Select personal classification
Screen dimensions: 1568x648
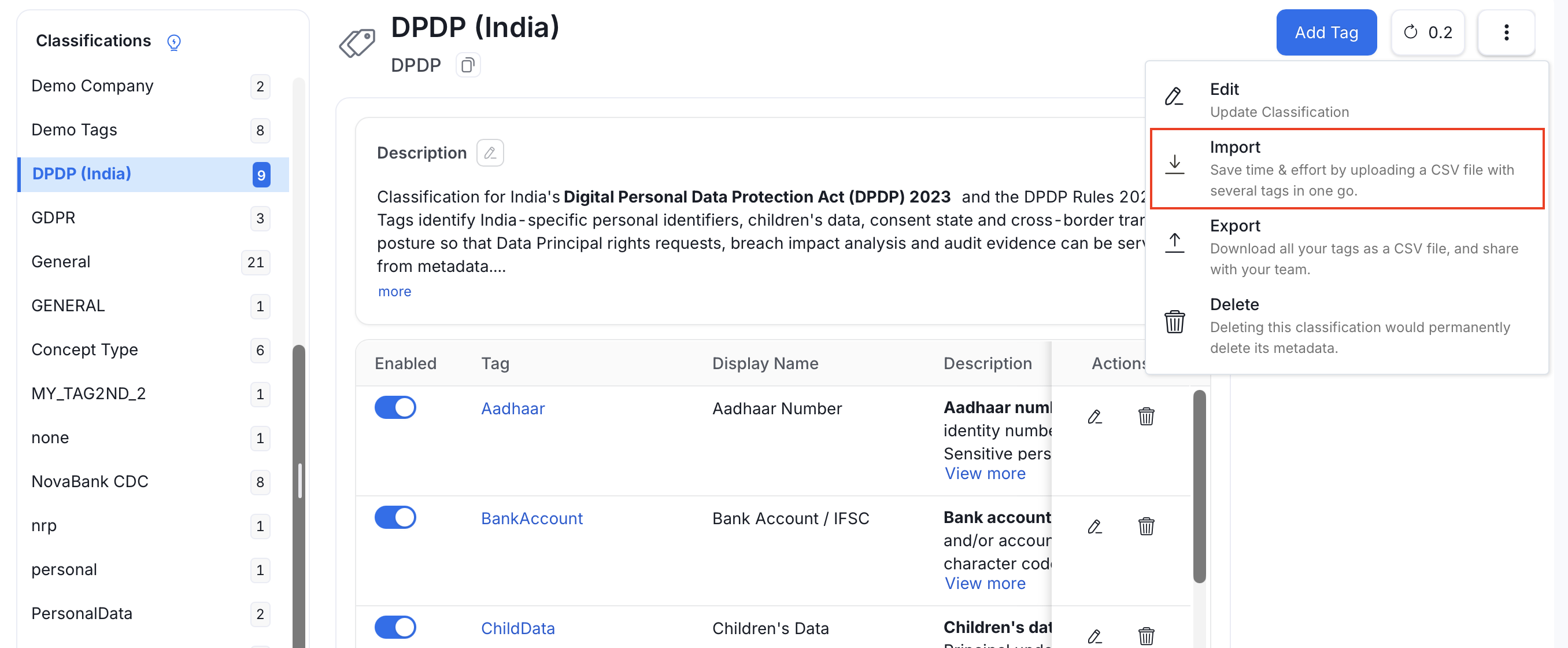click(x=152, y=569)
